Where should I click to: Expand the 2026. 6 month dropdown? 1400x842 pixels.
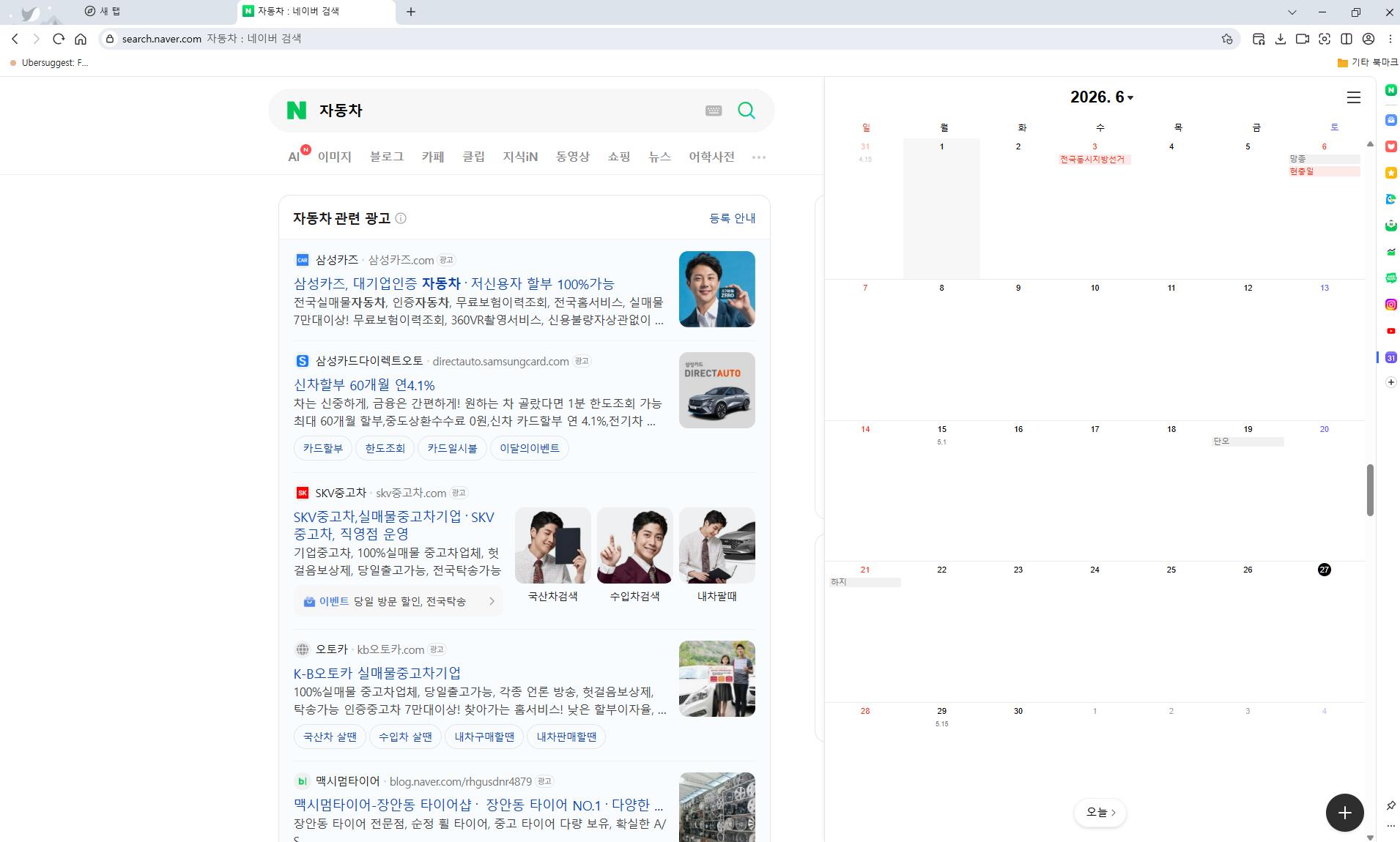pyautogui.click(x=1102, y=97)
